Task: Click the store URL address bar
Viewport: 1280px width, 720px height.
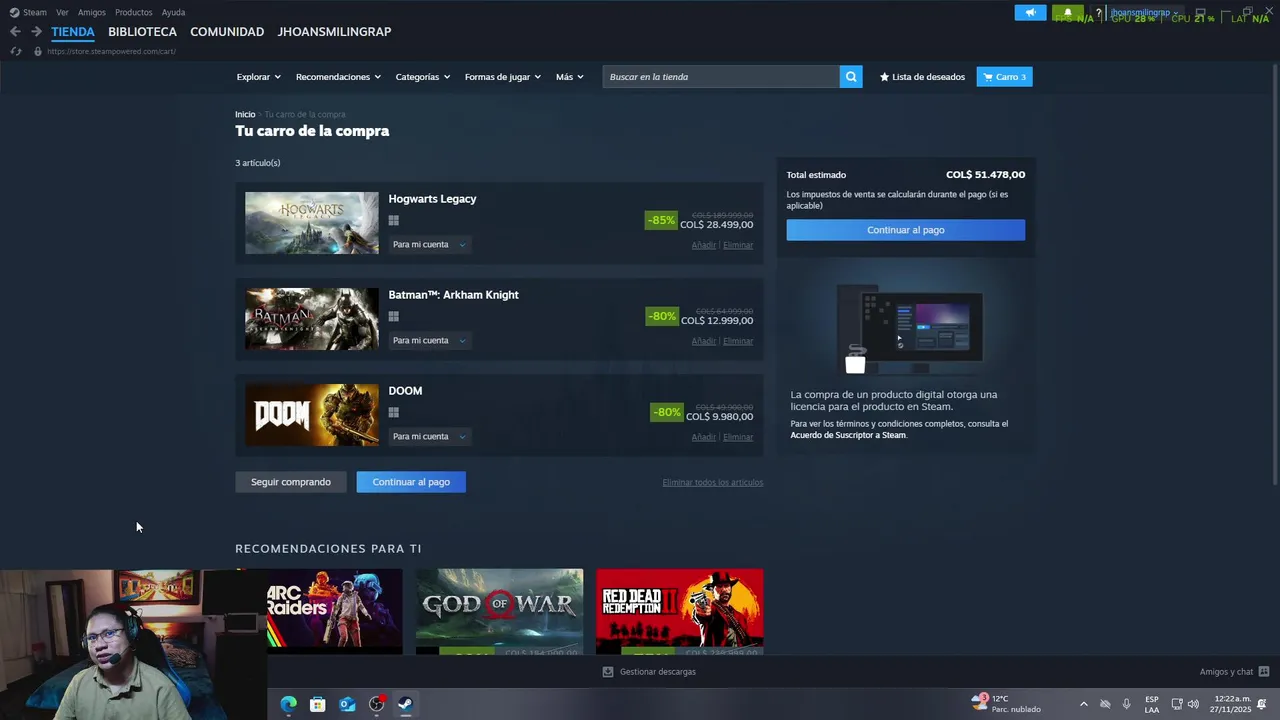Action: [111, 51]
